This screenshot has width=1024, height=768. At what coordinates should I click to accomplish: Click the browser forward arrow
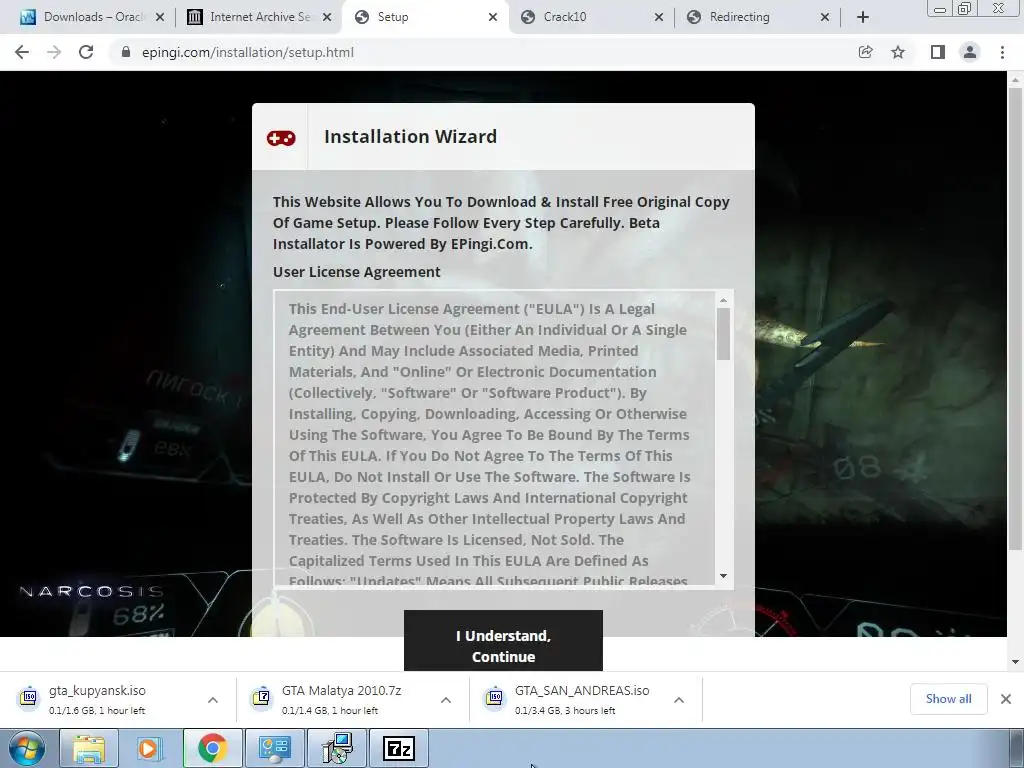click(54, 52)
